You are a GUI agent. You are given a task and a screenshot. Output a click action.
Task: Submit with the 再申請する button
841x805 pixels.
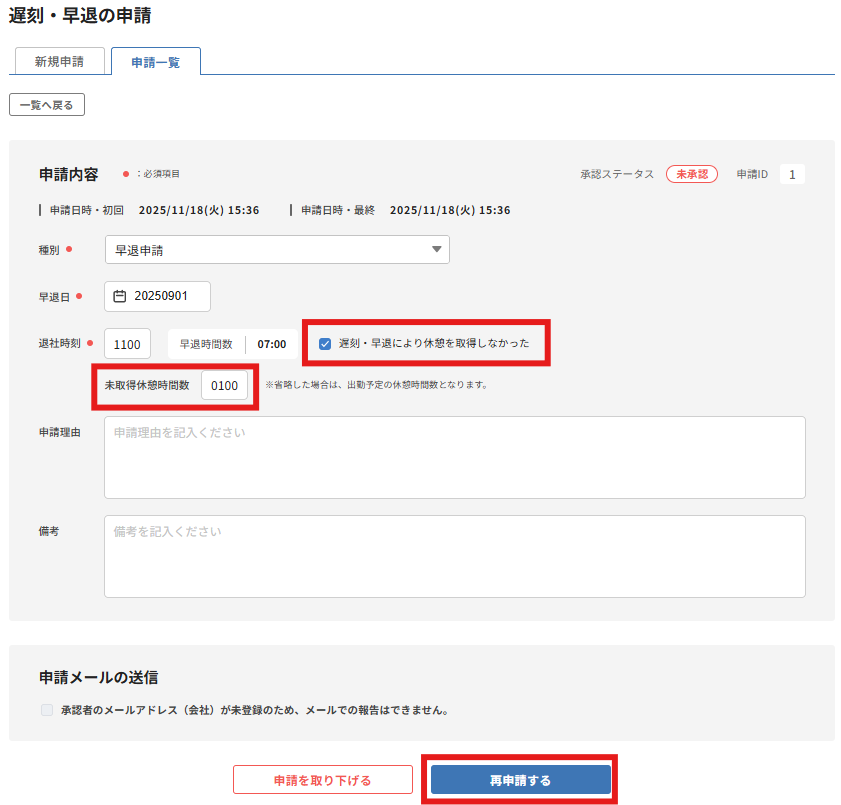click(520, 780)
